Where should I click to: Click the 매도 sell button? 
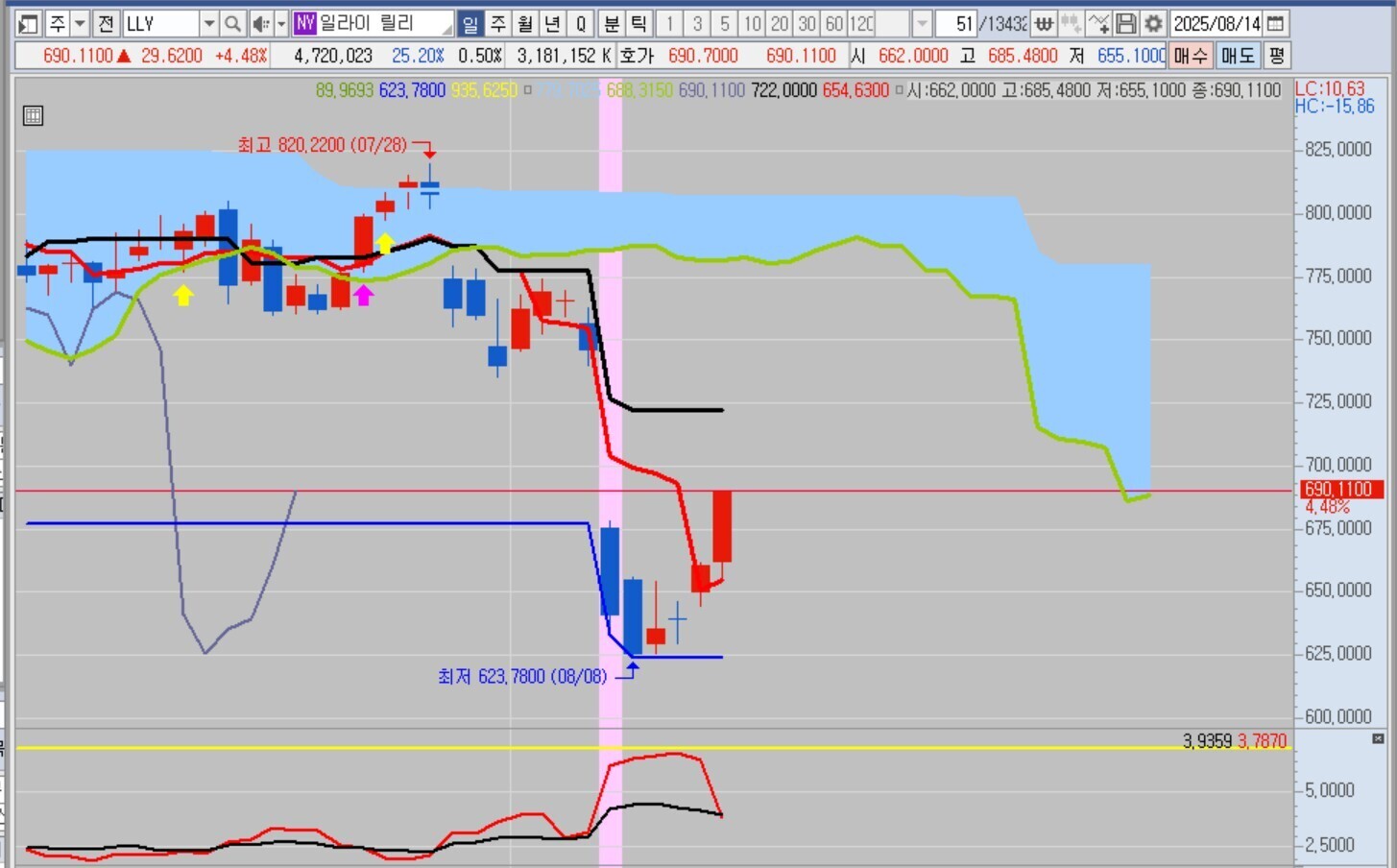(x=1239, y=56)
